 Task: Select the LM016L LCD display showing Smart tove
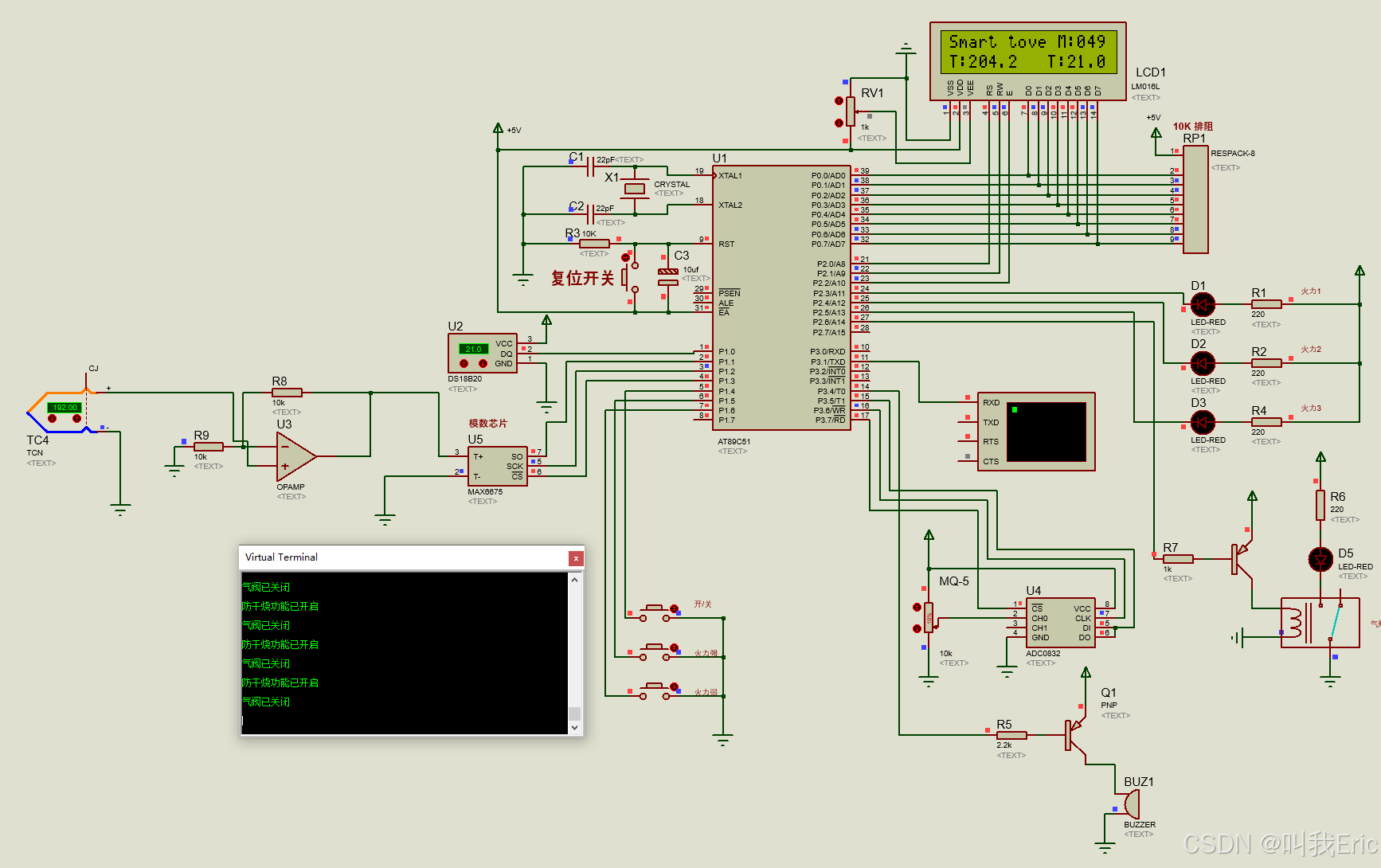1028,61
